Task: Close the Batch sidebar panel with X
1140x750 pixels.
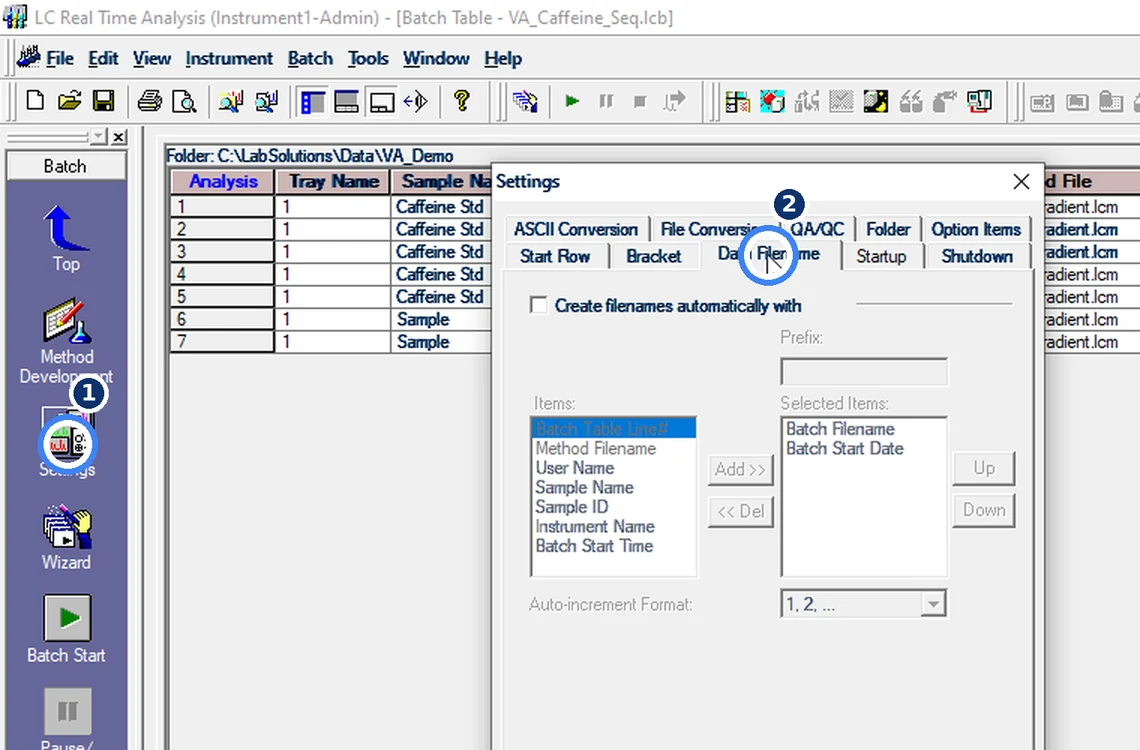Action: pos(119,137)
